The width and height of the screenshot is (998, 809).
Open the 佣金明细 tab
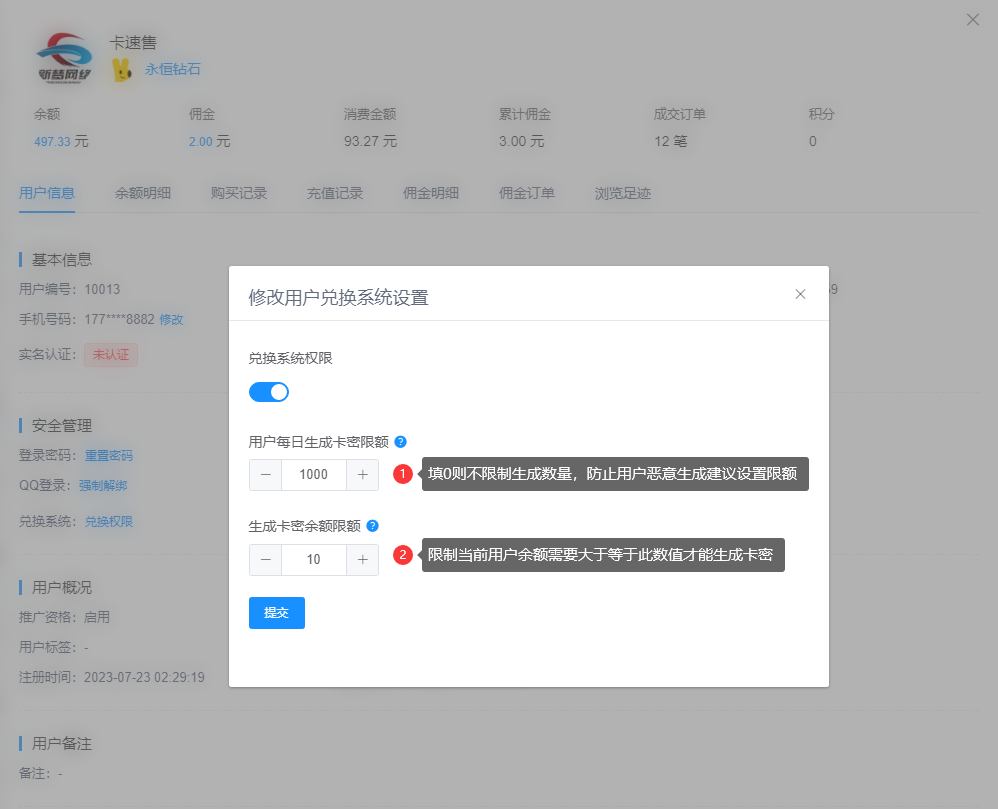pos(431,193)
